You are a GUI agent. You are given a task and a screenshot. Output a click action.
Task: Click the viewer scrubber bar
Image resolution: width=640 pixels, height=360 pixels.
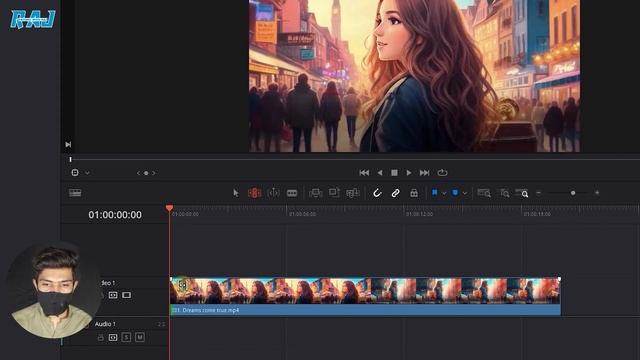coord(354,160)
